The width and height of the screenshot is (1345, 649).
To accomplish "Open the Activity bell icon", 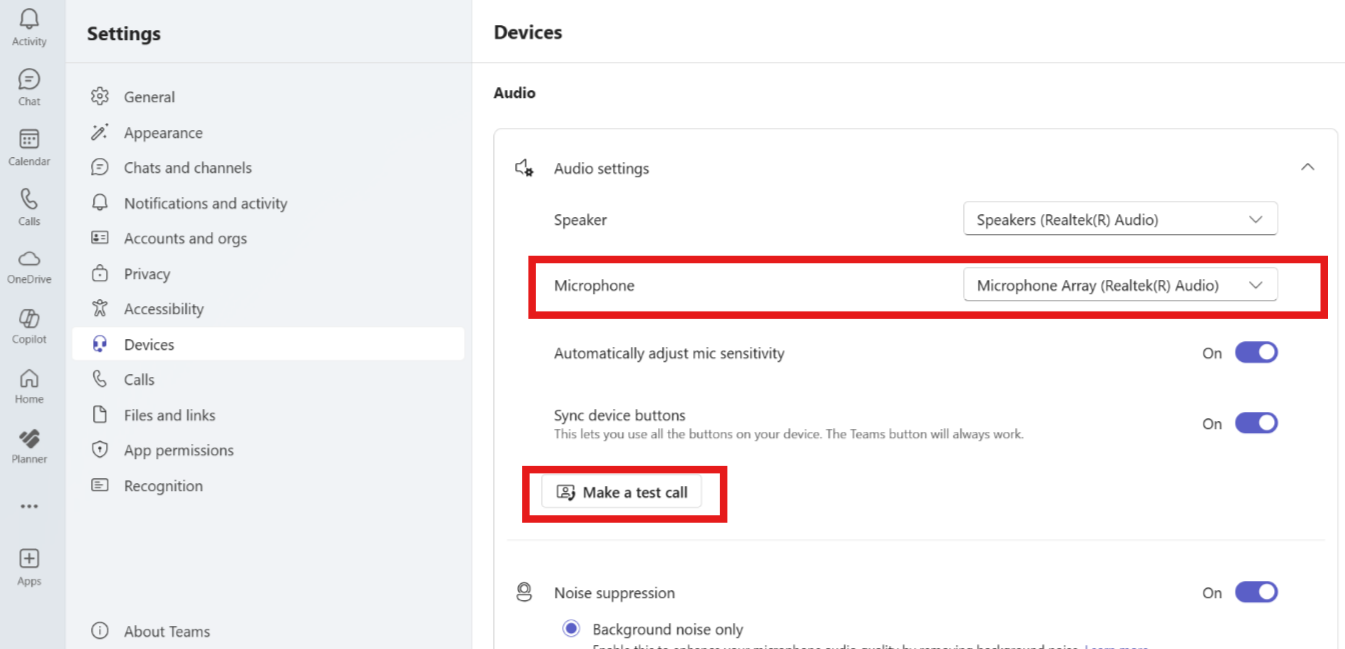I will pos(29,20).
